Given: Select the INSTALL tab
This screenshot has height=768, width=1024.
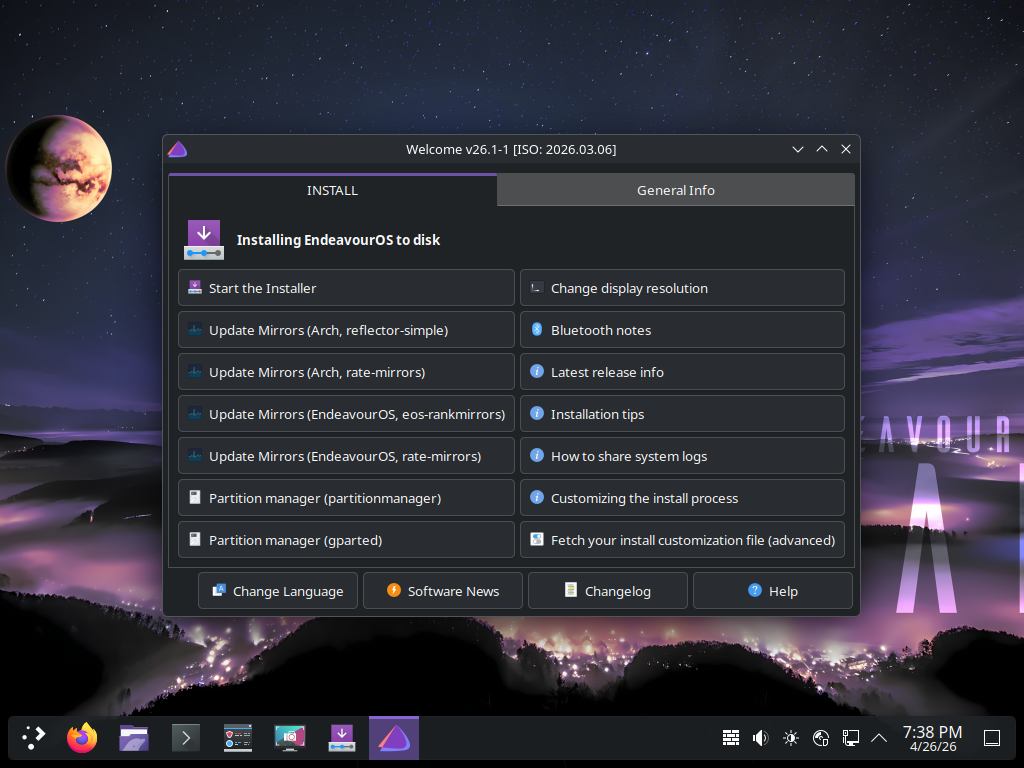Looking at the screenshot, I should 332,190.
